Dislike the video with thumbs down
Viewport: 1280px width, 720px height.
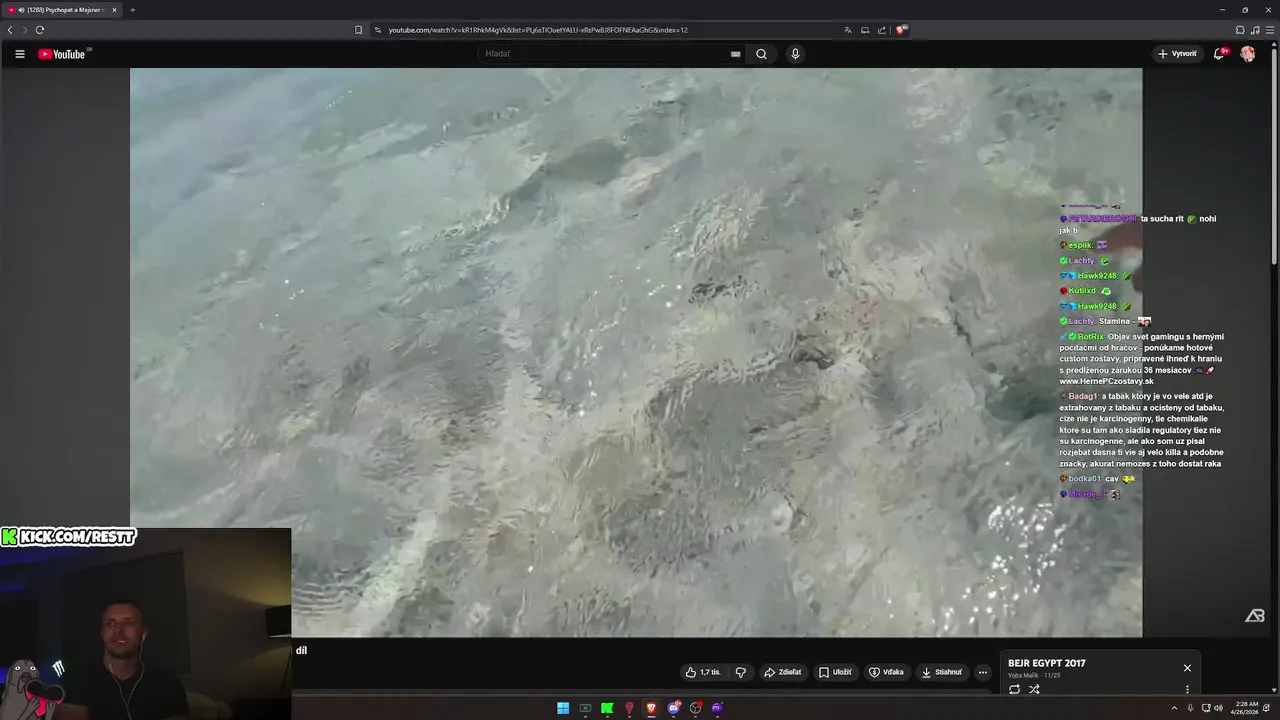tap(741, 672)
